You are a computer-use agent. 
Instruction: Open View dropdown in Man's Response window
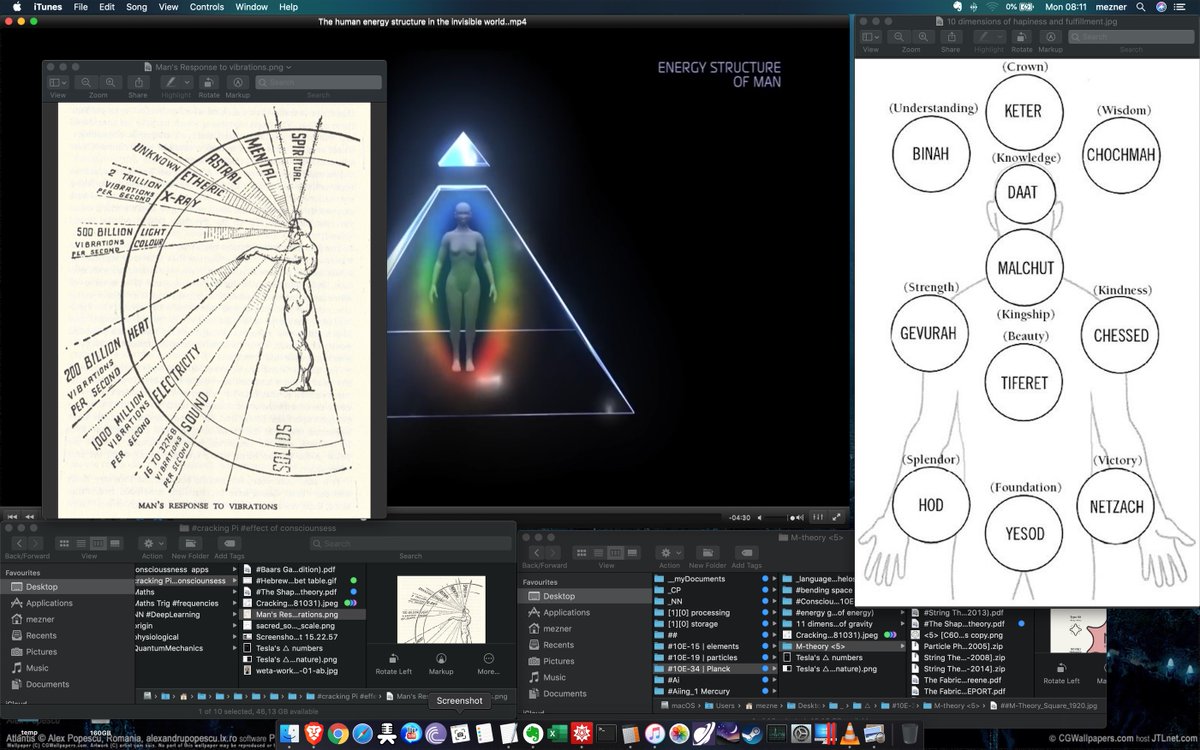pyautogui.click(x=58, y=83)
